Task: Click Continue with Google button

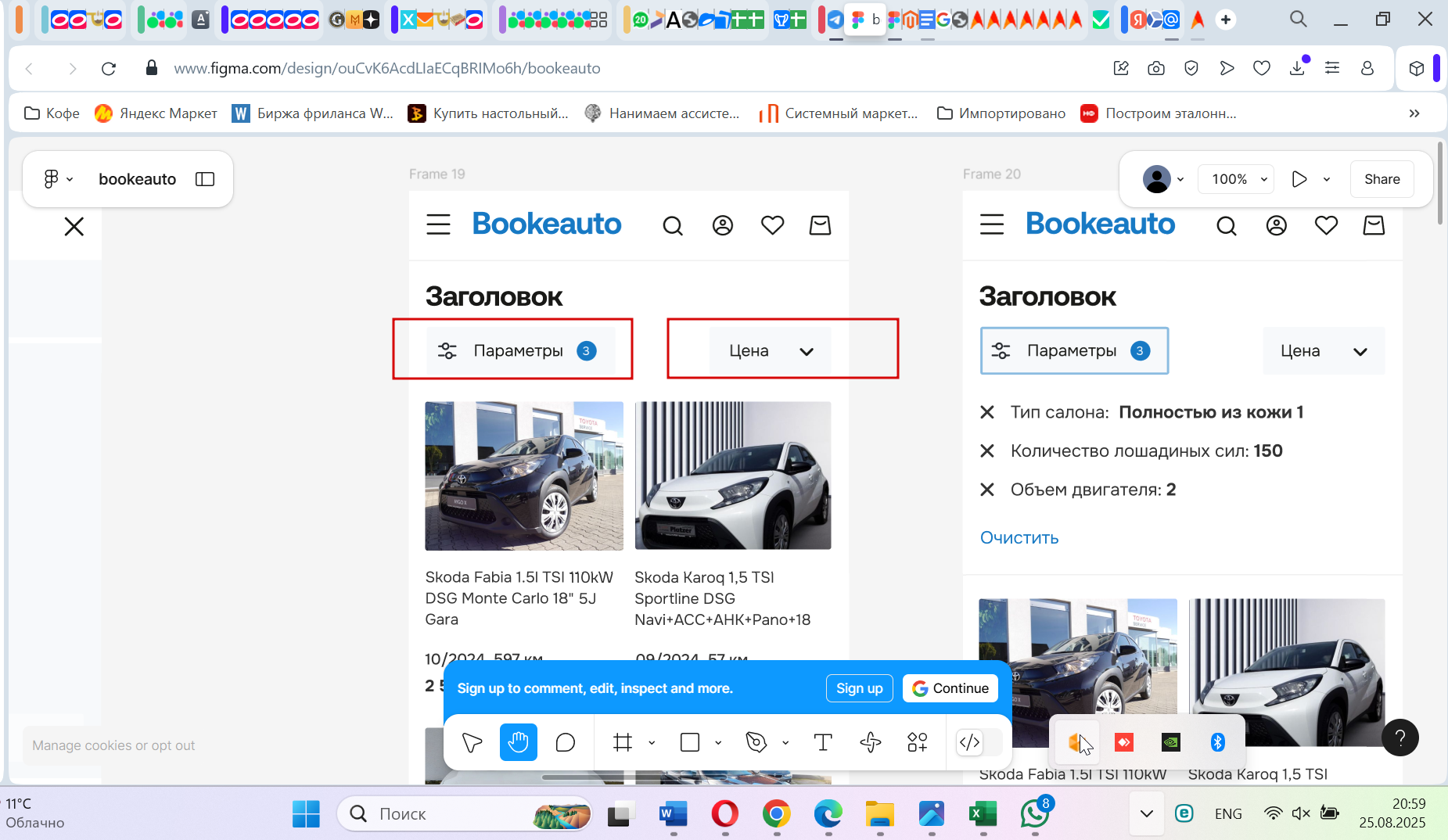Action: coord(950,688)
